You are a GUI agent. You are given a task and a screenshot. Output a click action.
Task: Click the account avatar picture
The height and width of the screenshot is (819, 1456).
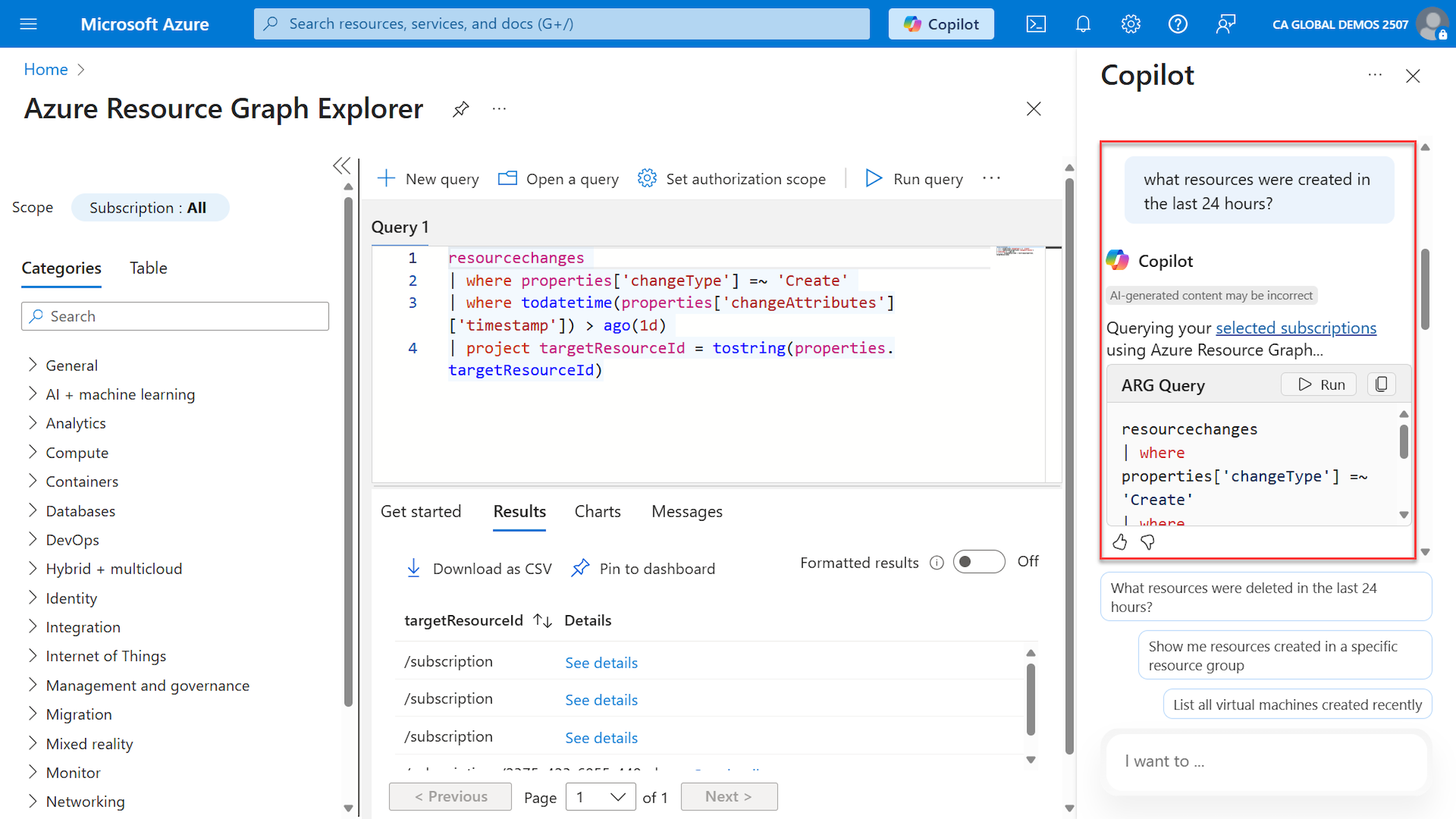[1433, 24]
